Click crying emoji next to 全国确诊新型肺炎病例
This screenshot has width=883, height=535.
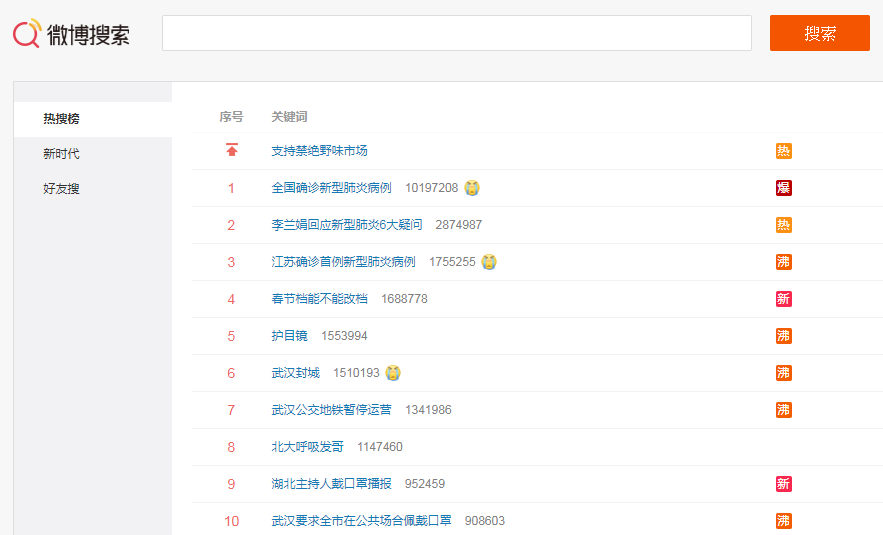(x=472, y=188)
